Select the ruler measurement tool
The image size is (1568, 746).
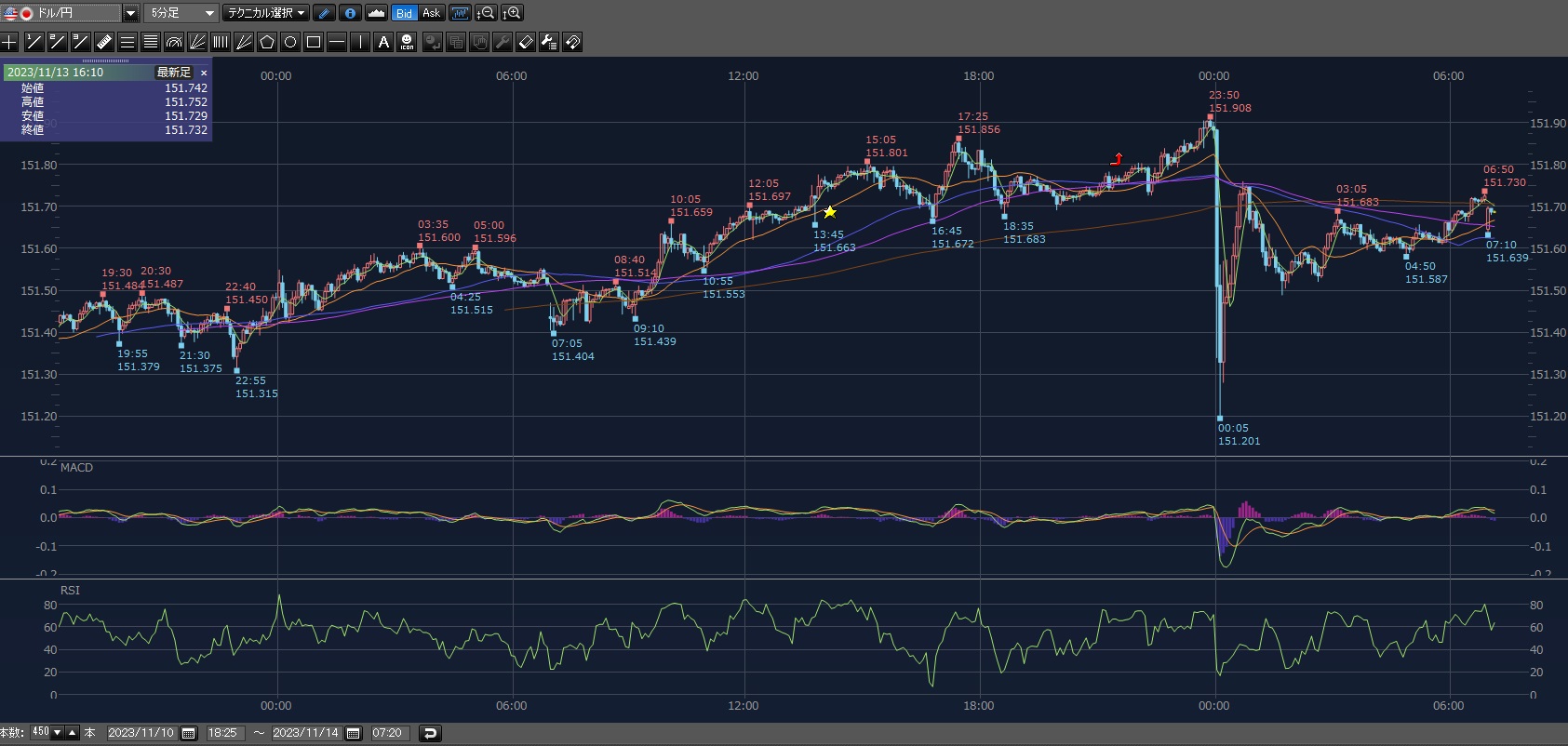coord(104,42)
